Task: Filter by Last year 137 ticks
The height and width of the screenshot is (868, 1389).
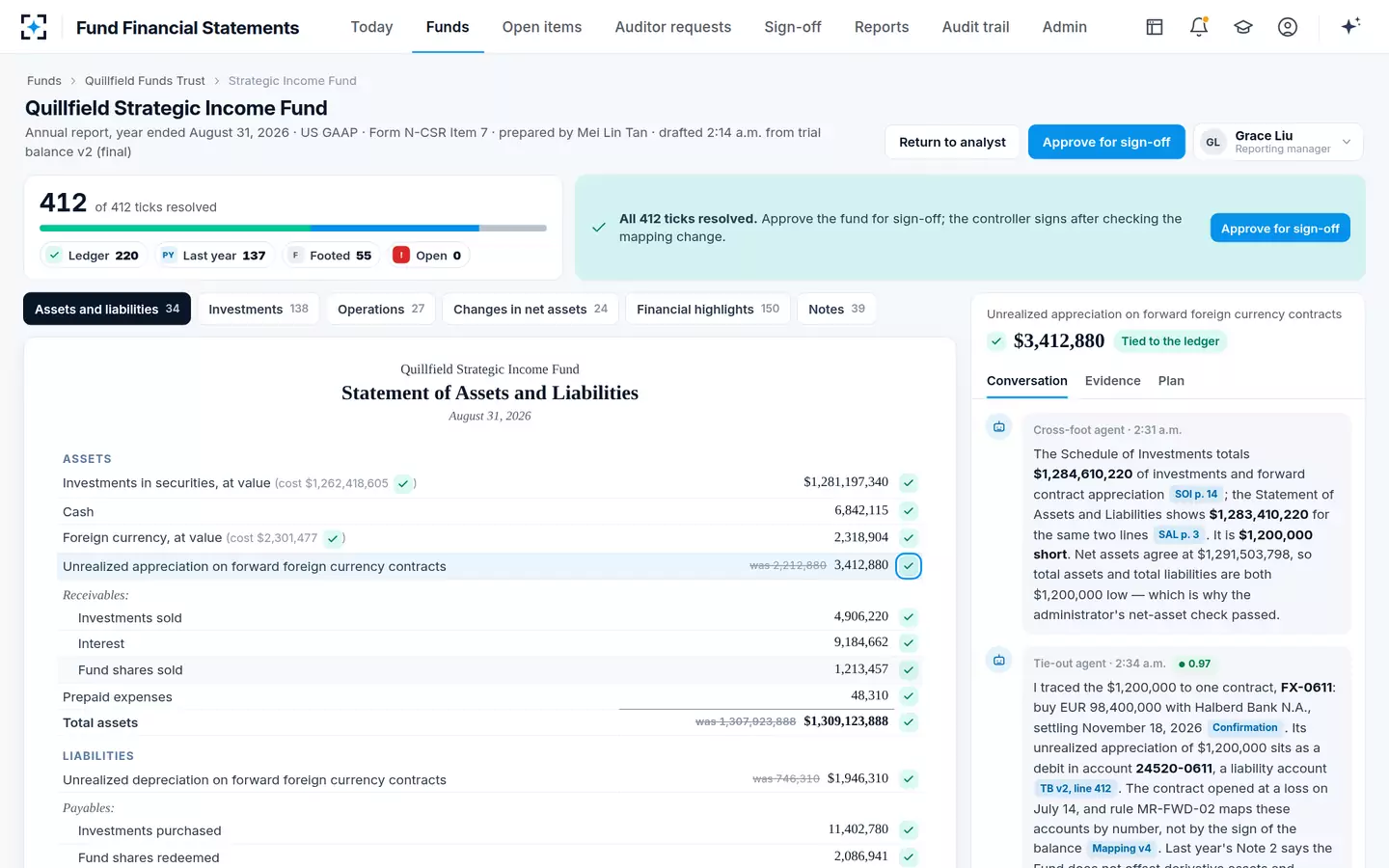Action: tap(214, 256)
